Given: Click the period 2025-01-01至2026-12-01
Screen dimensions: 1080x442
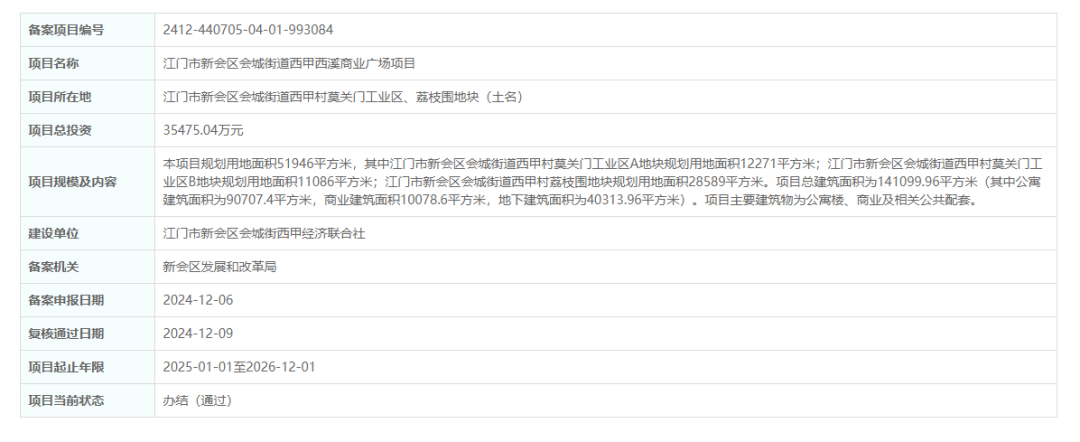Looking at the screenshot, I should point(239,367).
